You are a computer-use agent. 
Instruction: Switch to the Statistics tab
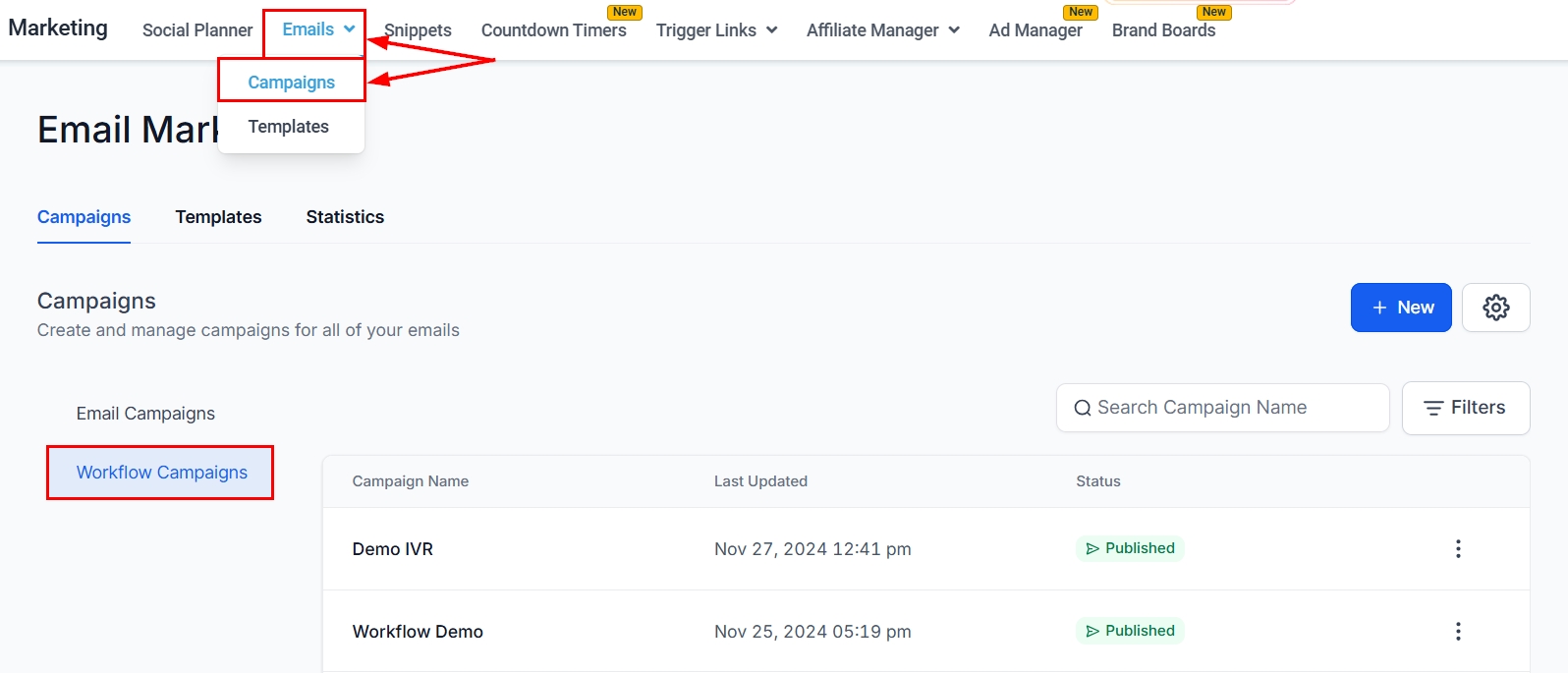[x=345, y=217]
